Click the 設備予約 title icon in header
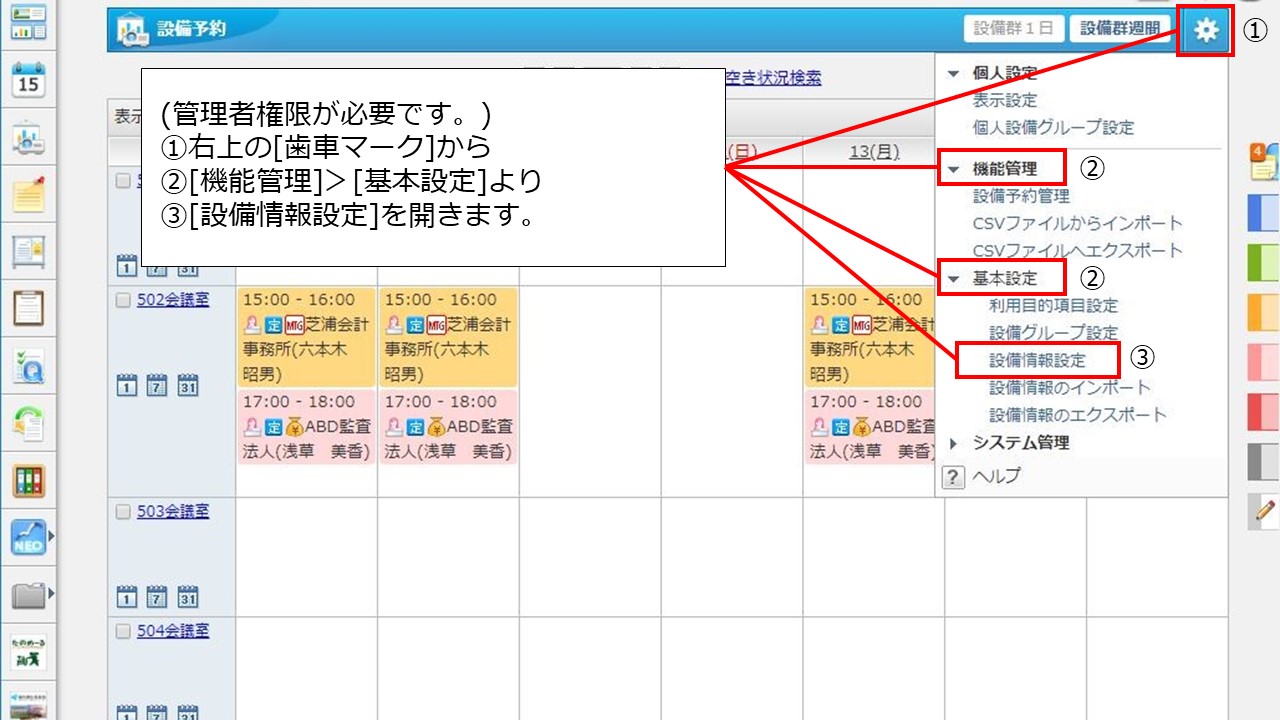The height and width of the screenshot is (720, 1280). point(131,30)
